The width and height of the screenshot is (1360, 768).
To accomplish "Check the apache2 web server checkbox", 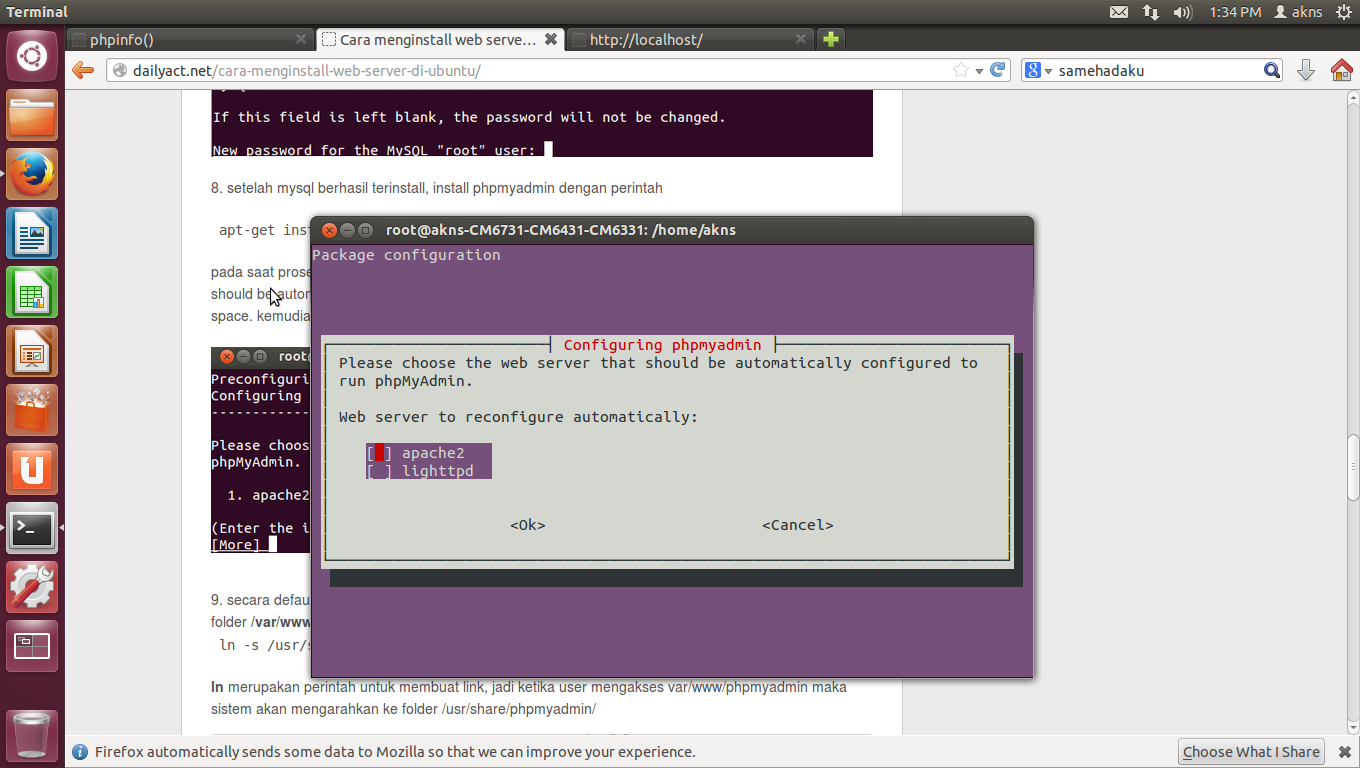I will tap(378, 452).
